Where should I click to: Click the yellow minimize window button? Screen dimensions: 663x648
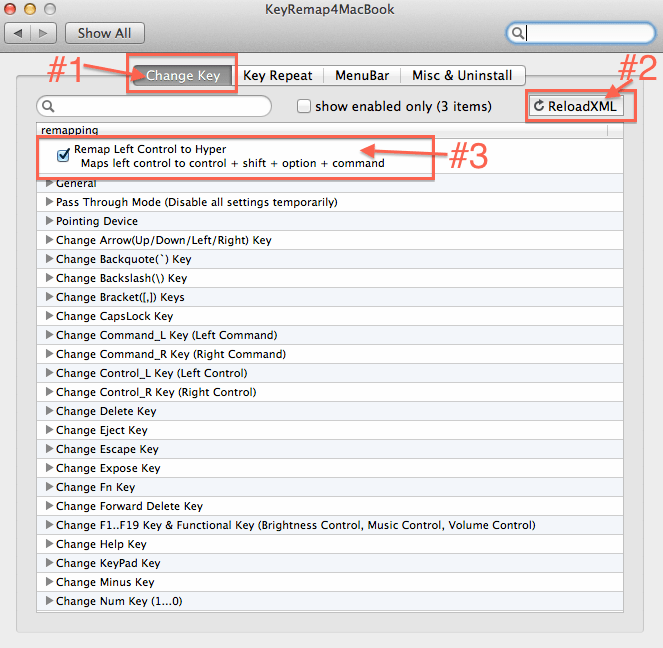pos(34,10)
